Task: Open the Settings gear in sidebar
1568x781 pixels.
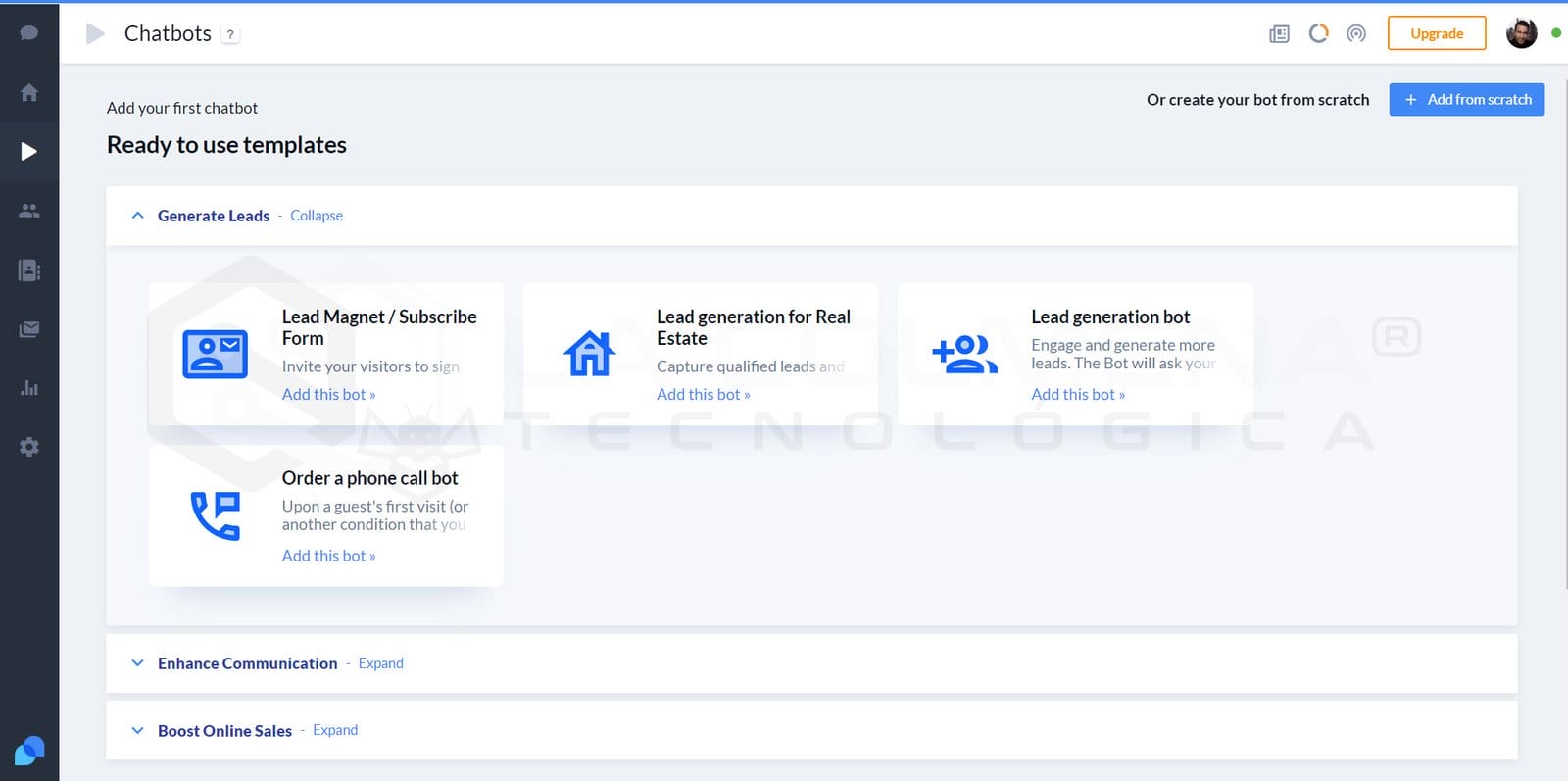Action: click(x=29, y=447)
